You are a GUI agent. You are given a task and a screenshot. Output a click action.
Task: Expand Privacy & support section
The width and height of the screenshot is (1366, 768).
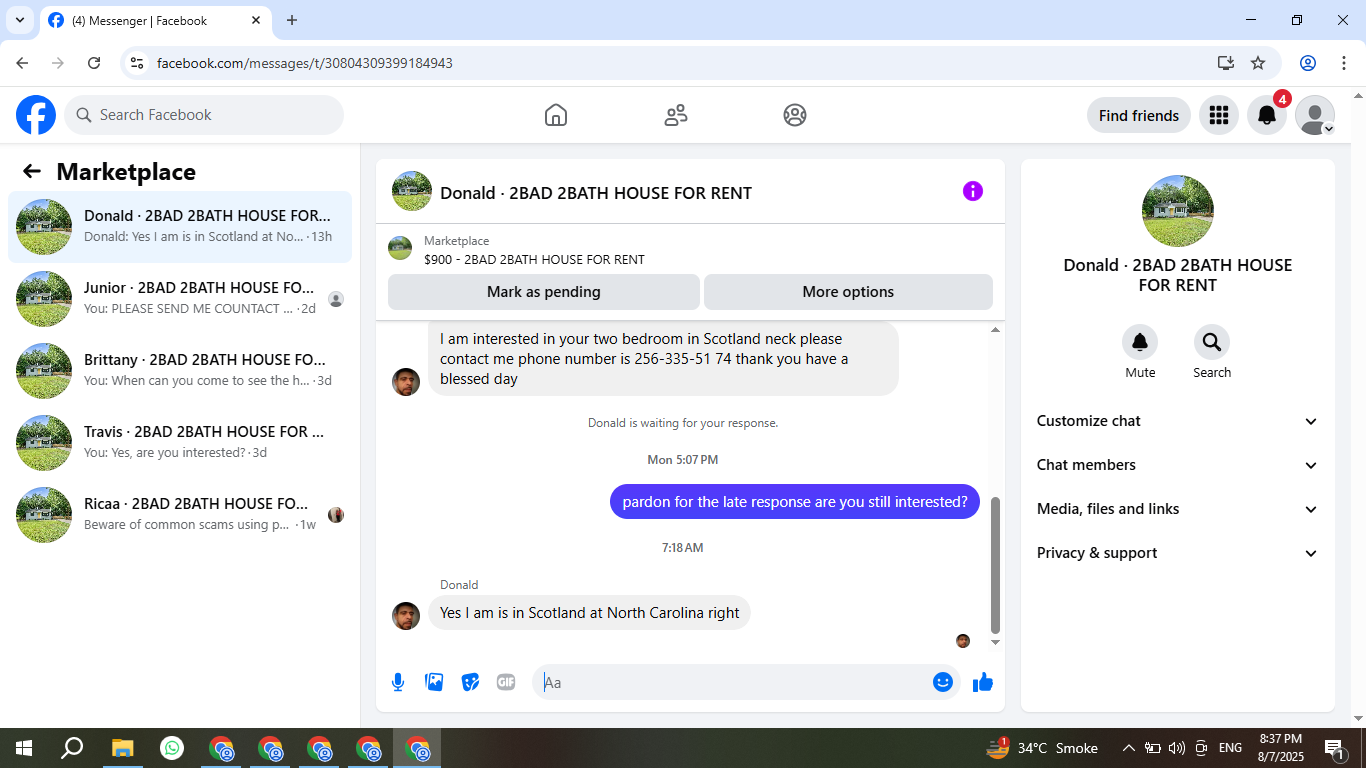coord(1178,553)
